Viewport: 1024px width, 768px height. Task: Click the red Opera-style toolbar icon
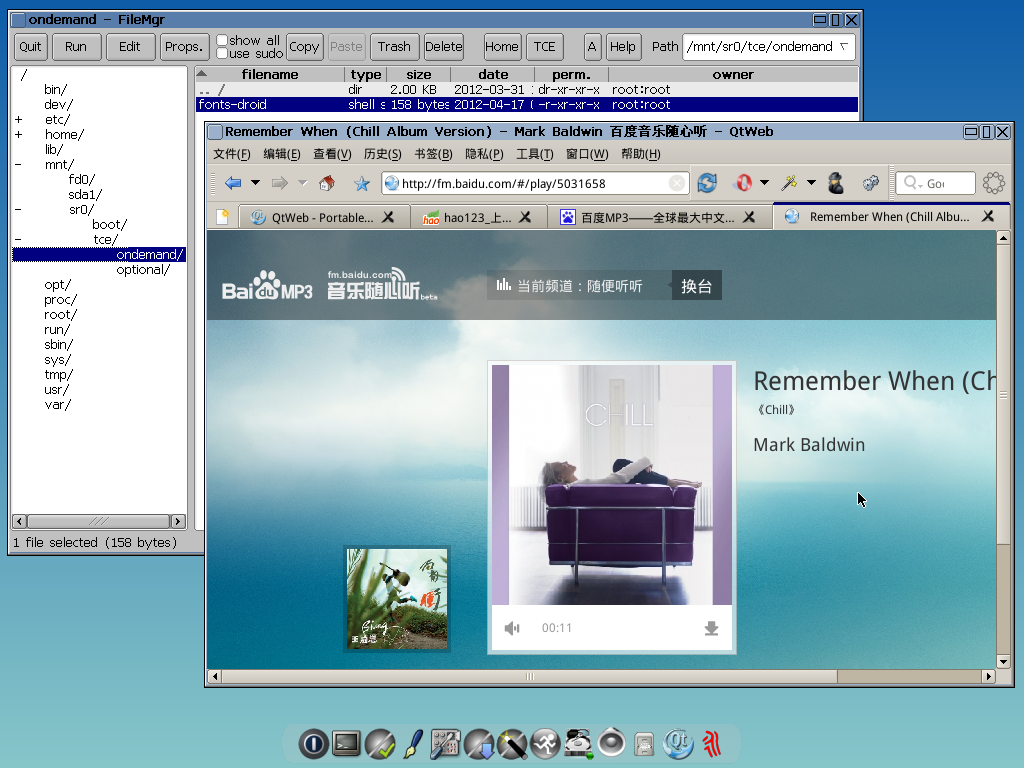(743, 183)
